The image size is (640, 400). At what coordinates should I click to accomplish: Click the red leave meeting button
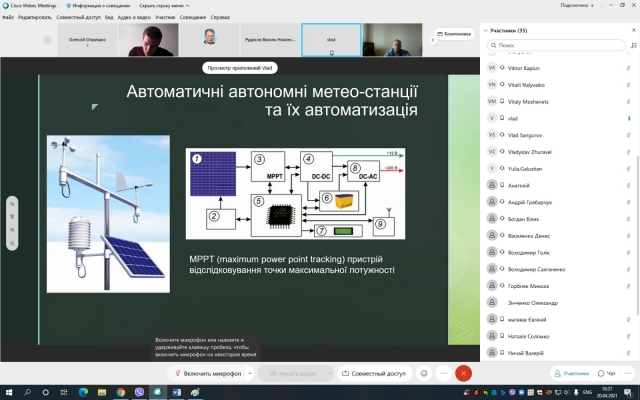tap(462, 373)
